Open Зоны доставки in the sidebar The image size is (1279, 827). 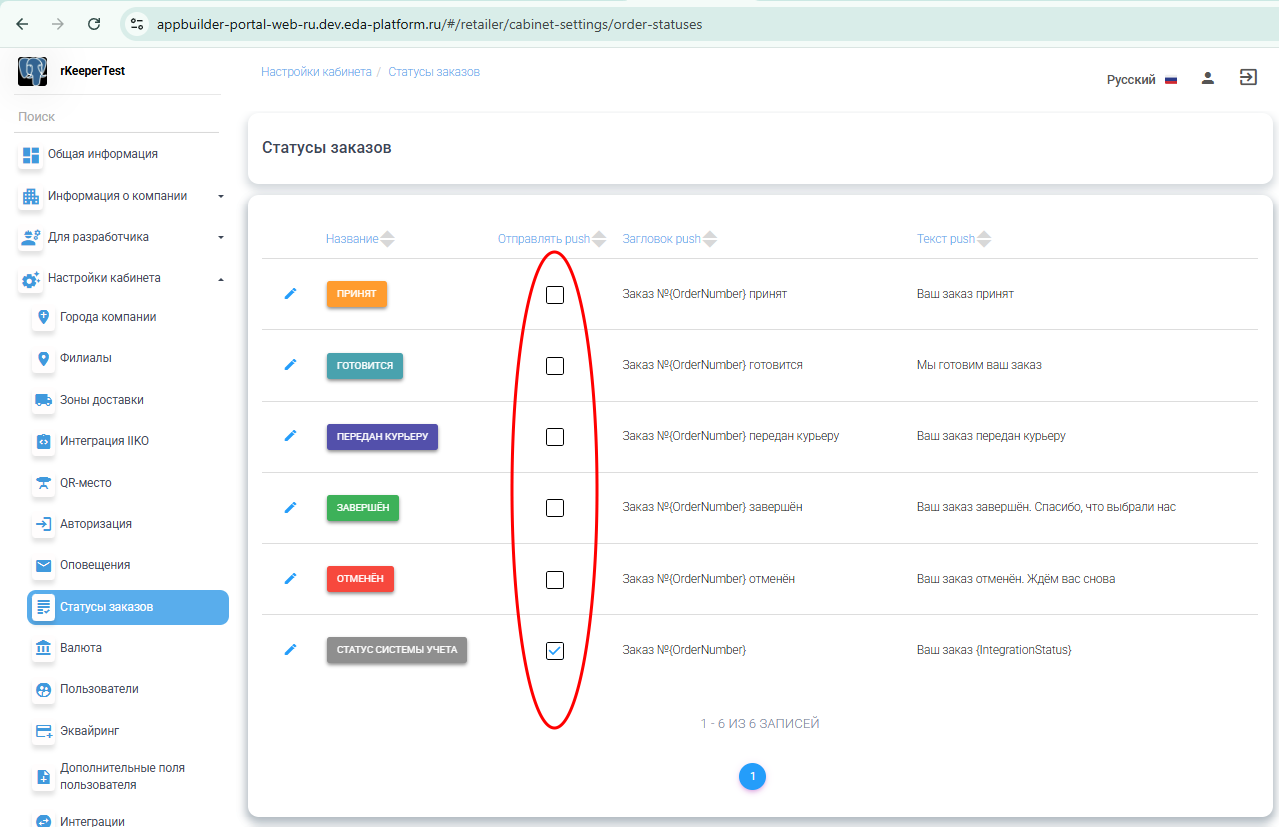(x=101, y=400)
